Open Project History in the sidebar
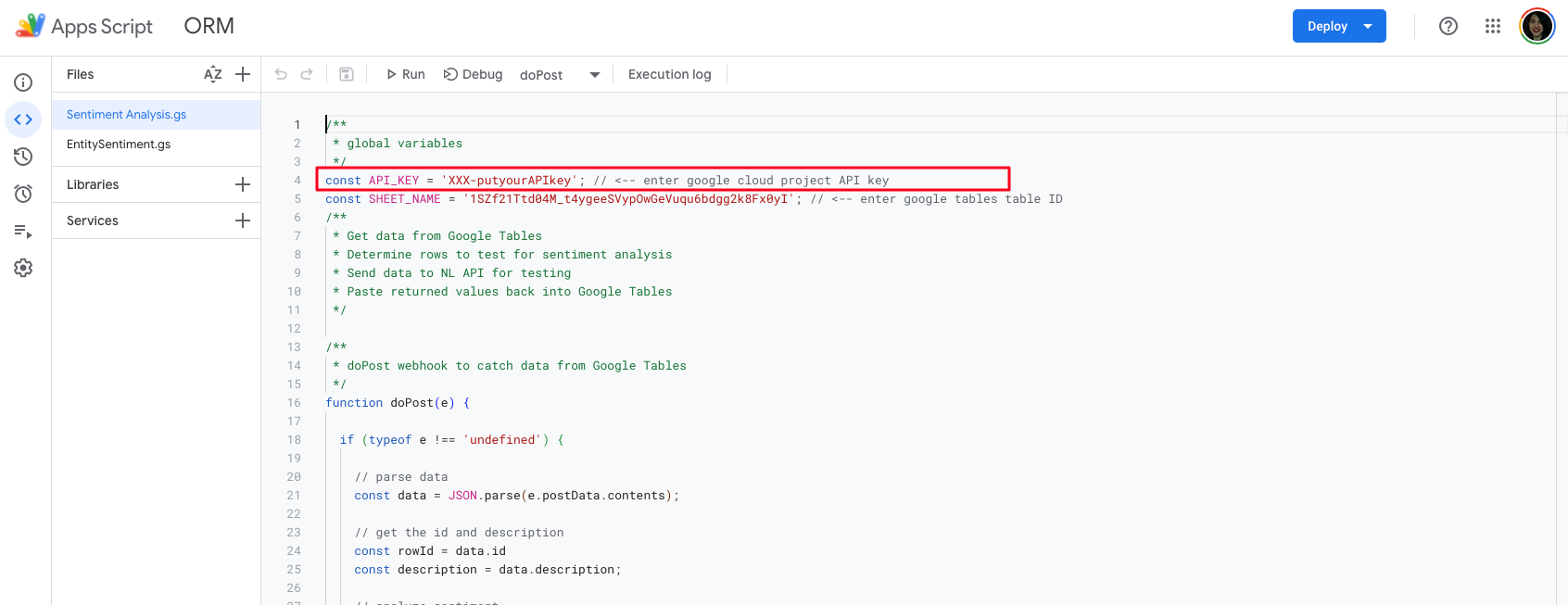The width and height of the screenshot is (1568, 605). click(23, 157)
